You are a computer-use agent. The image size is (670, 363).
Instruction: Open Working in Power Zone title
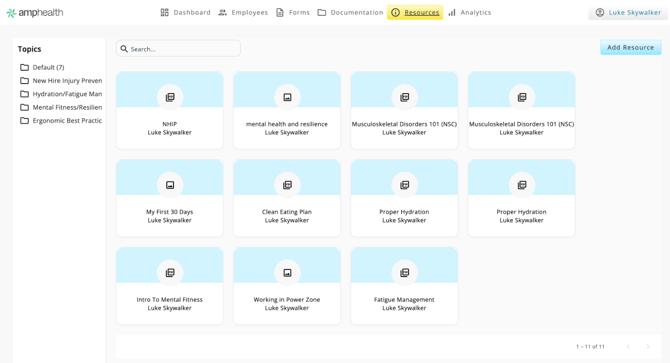pyautogui.click(x=287, y=299)
